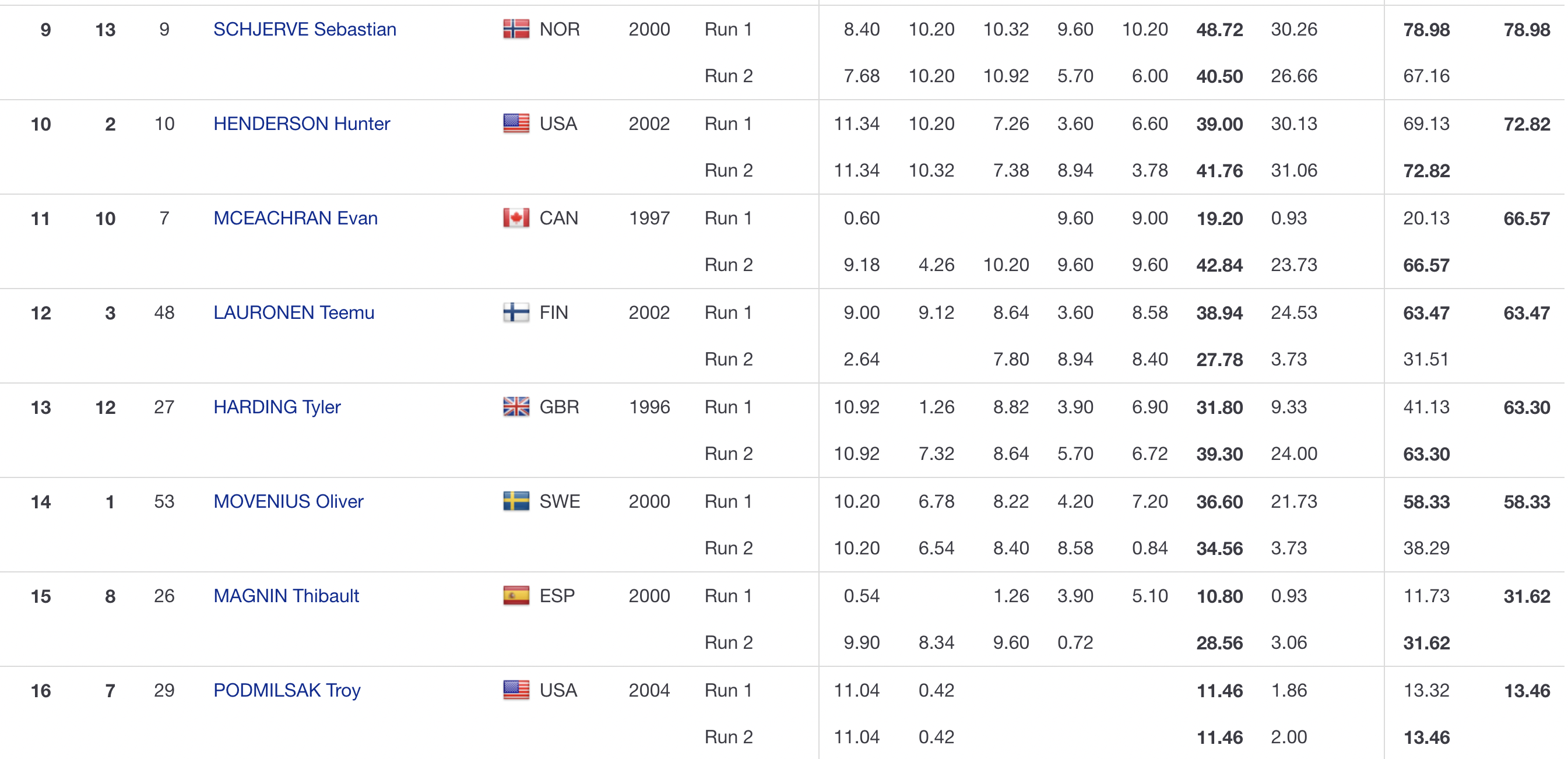Click the USA flag beside Henderson Hunter
The image size is (1568, 759).
[515, 124]
